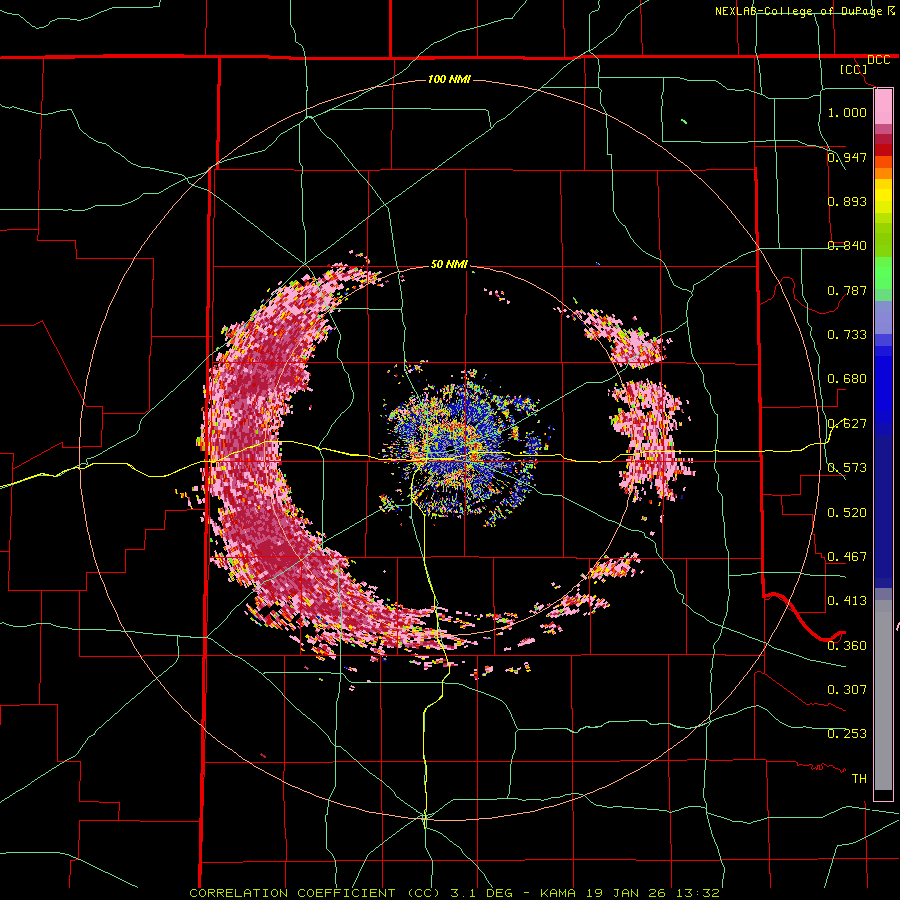Click the 0.307 legend value
The width and height of the screenshot is (900, 900).
click(847, 689)
